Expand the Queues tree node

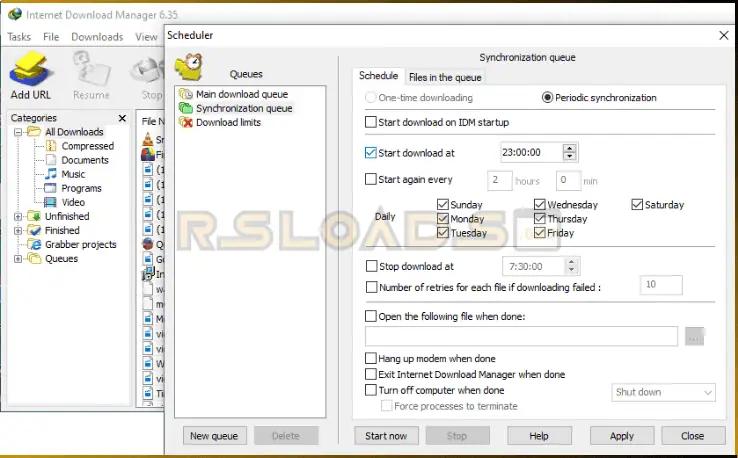tap(18, 258)
